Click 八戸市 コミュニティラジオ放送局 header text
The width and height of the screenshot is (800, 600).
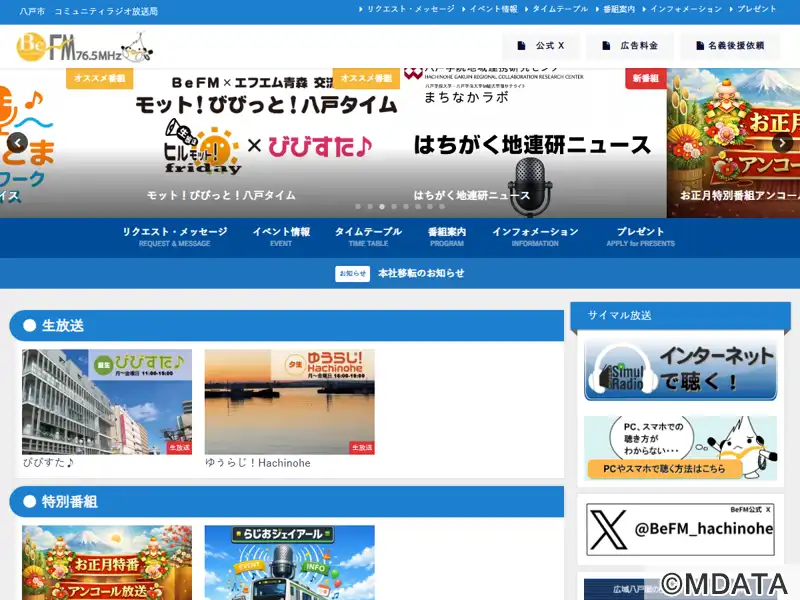[x=89, y=11]
